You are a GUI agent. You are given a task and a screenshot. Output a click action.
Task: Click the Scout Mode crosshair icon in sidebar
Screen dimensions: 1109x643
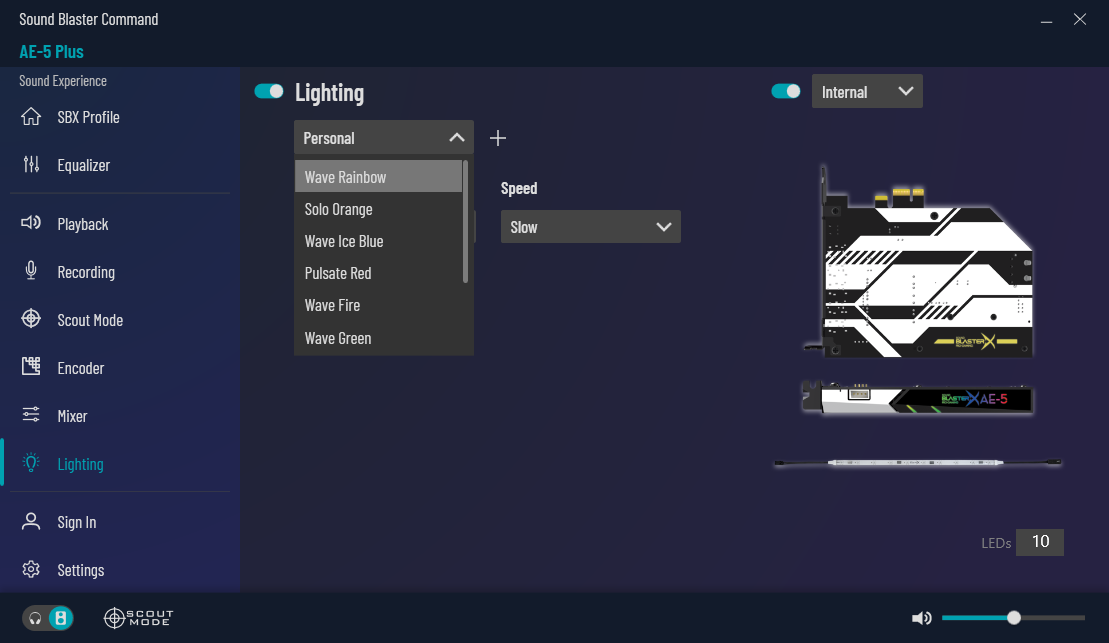tap(31, 319)
